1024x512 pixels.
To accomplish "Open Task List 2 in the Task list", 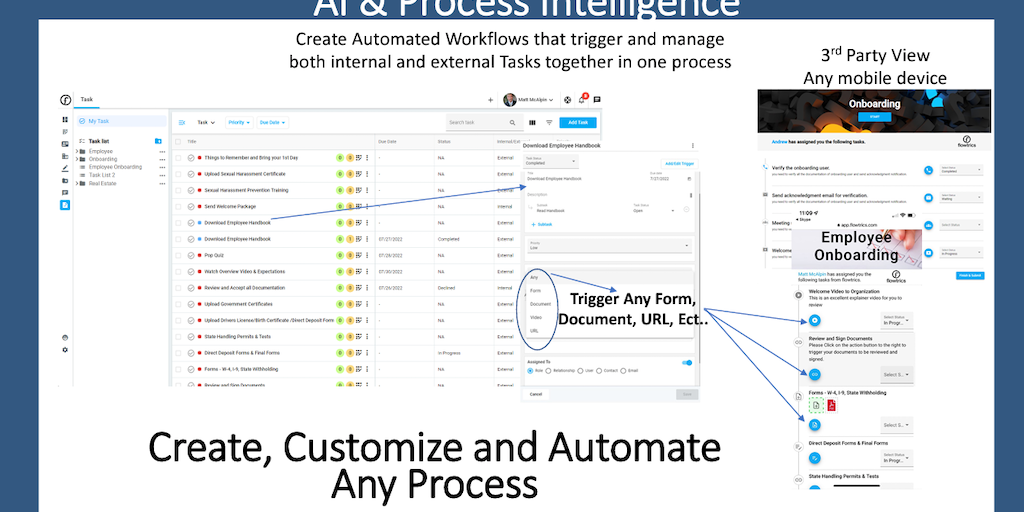I will tap(102, 175).
